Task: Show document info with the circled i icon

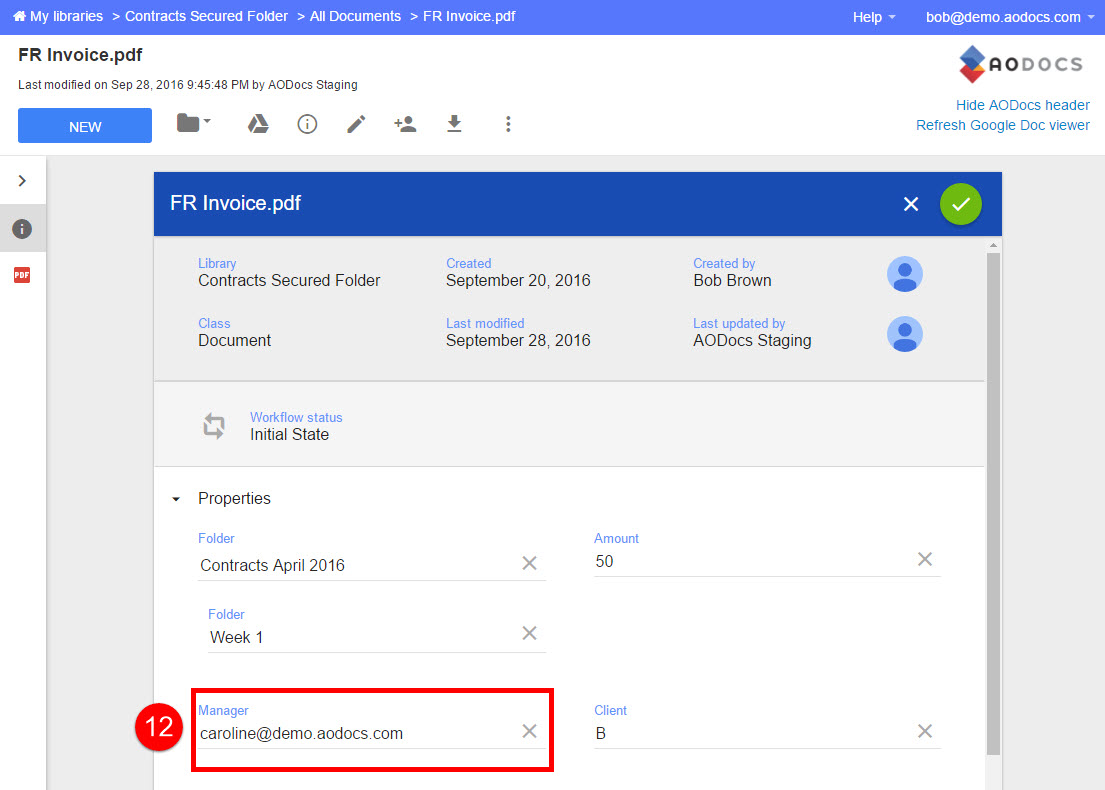Action: point(307,124)
